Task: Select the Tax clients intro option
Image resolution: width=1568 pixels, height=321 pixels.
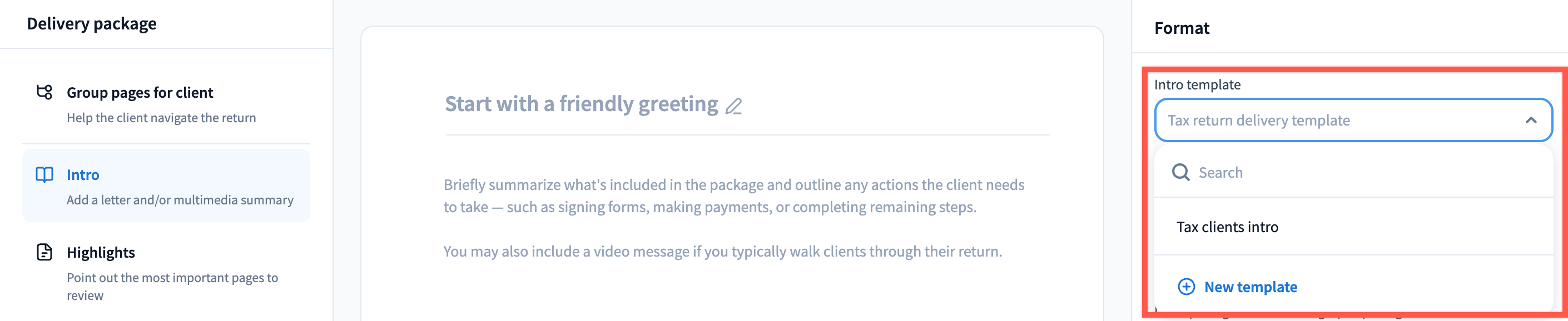Action: pos(1227,227)
